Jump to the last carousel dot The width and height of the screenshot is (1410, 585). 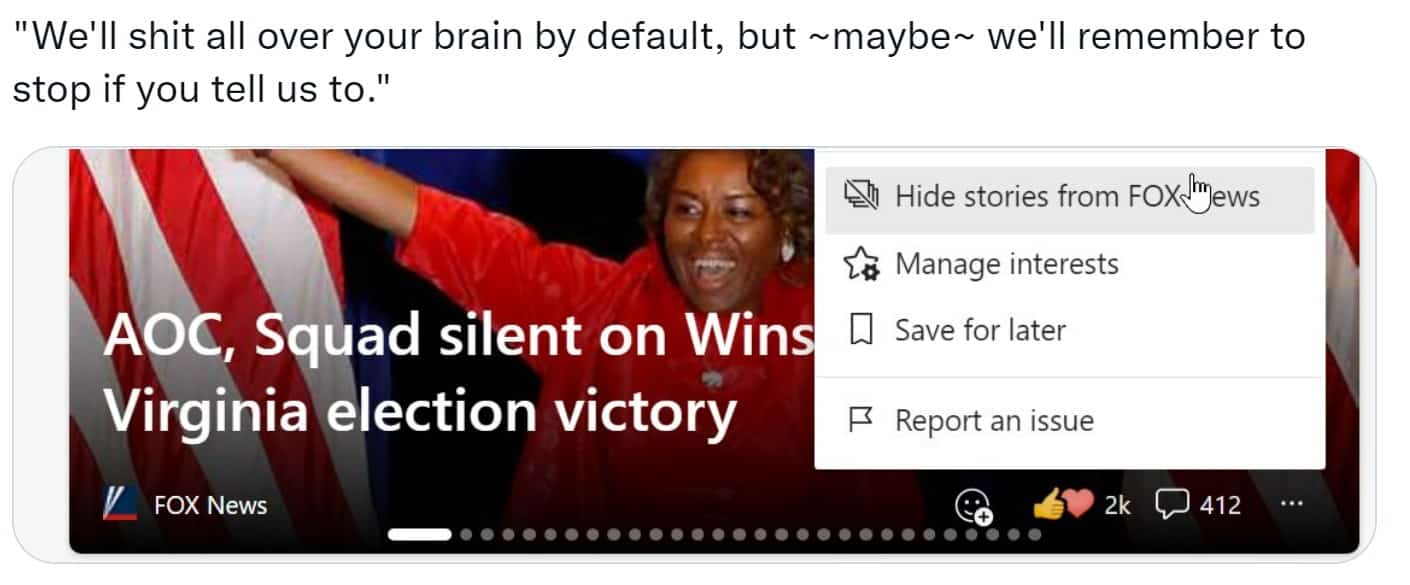coord(1034,535)
